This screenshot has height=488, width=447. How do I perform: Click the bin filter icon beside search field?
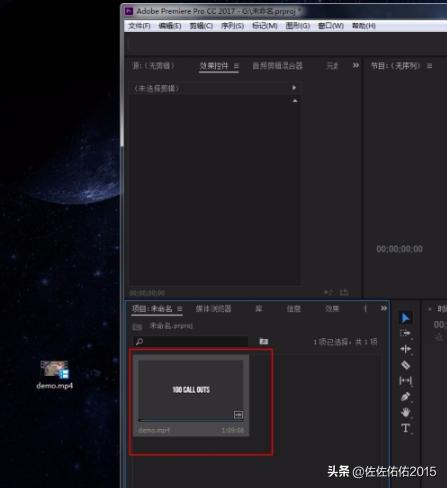(x=264, y=341)
